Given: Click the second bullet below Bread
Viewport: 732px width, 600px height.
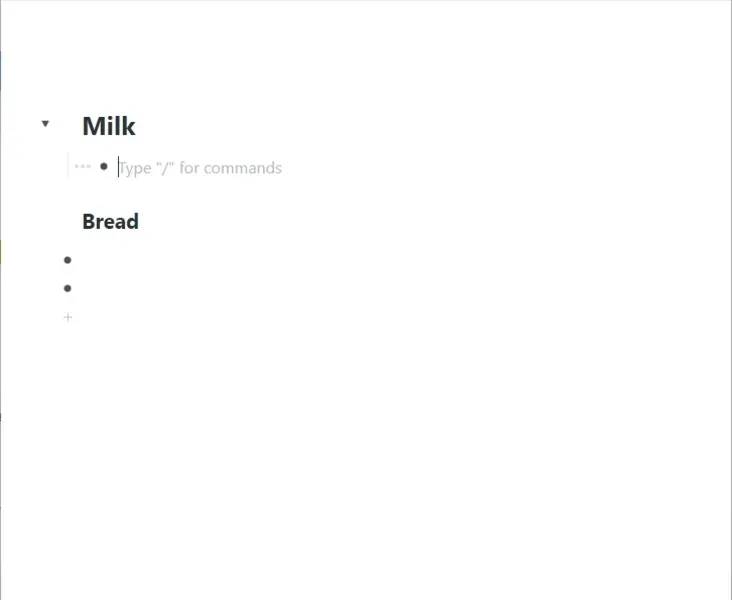Looking at the screenshot, I should pyautogui.click(x=68, y=289).
